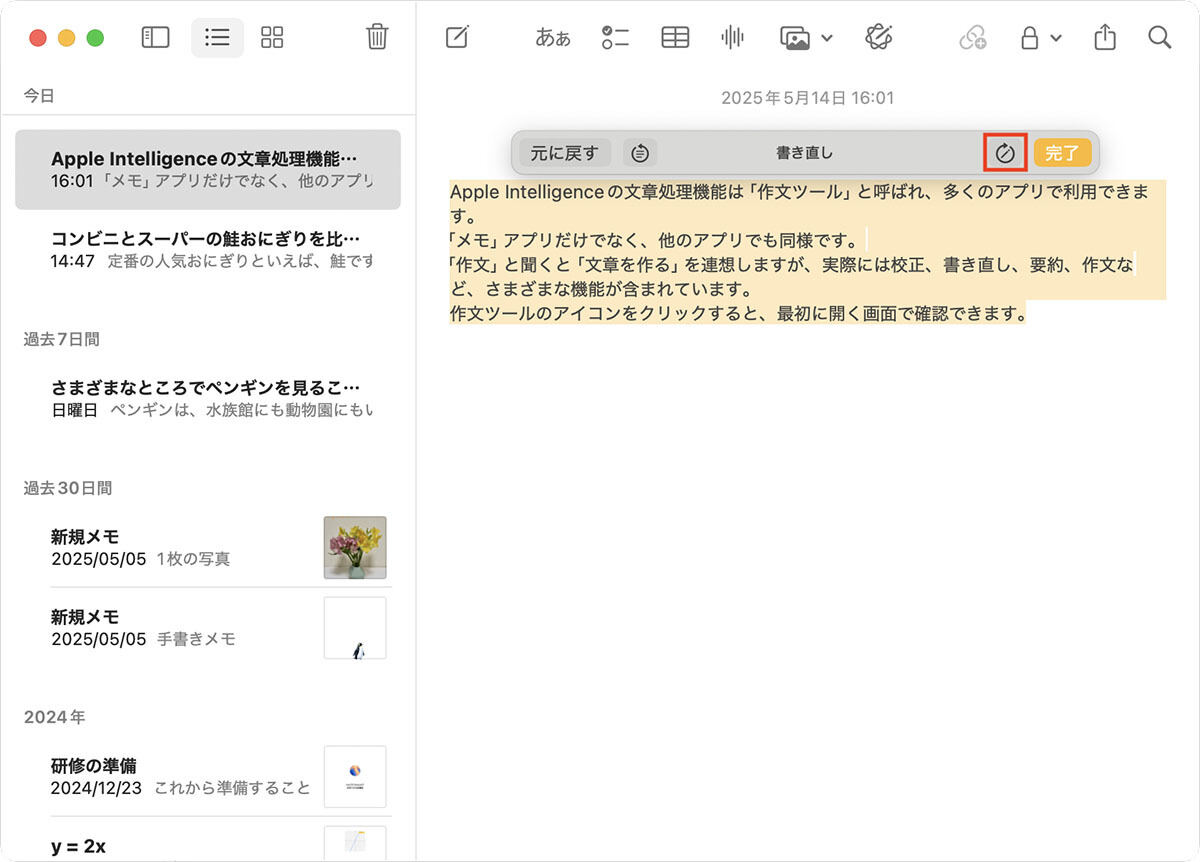
Task: Click the retry rewrite icon beside 完了
Action: point(1005,153)
